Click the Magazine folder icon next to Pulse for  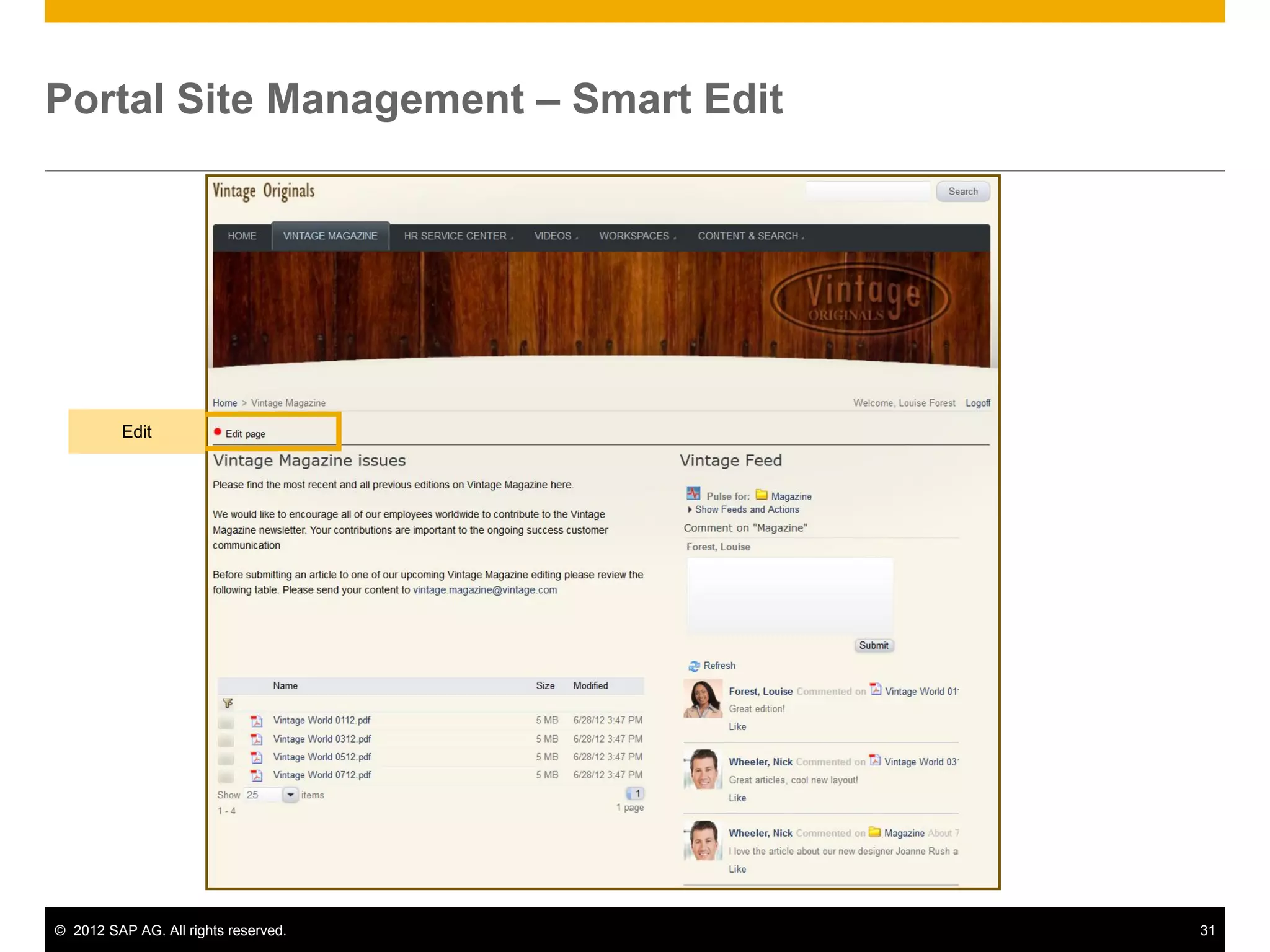click(x=762, y=495)
